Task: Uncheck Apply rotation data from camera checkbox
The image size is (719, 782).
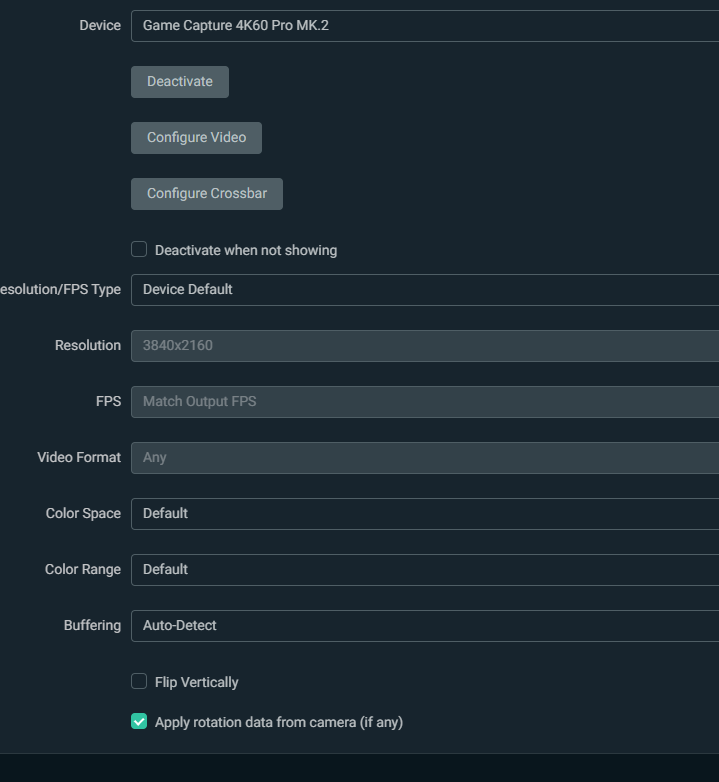Action: tap(139, 721)
